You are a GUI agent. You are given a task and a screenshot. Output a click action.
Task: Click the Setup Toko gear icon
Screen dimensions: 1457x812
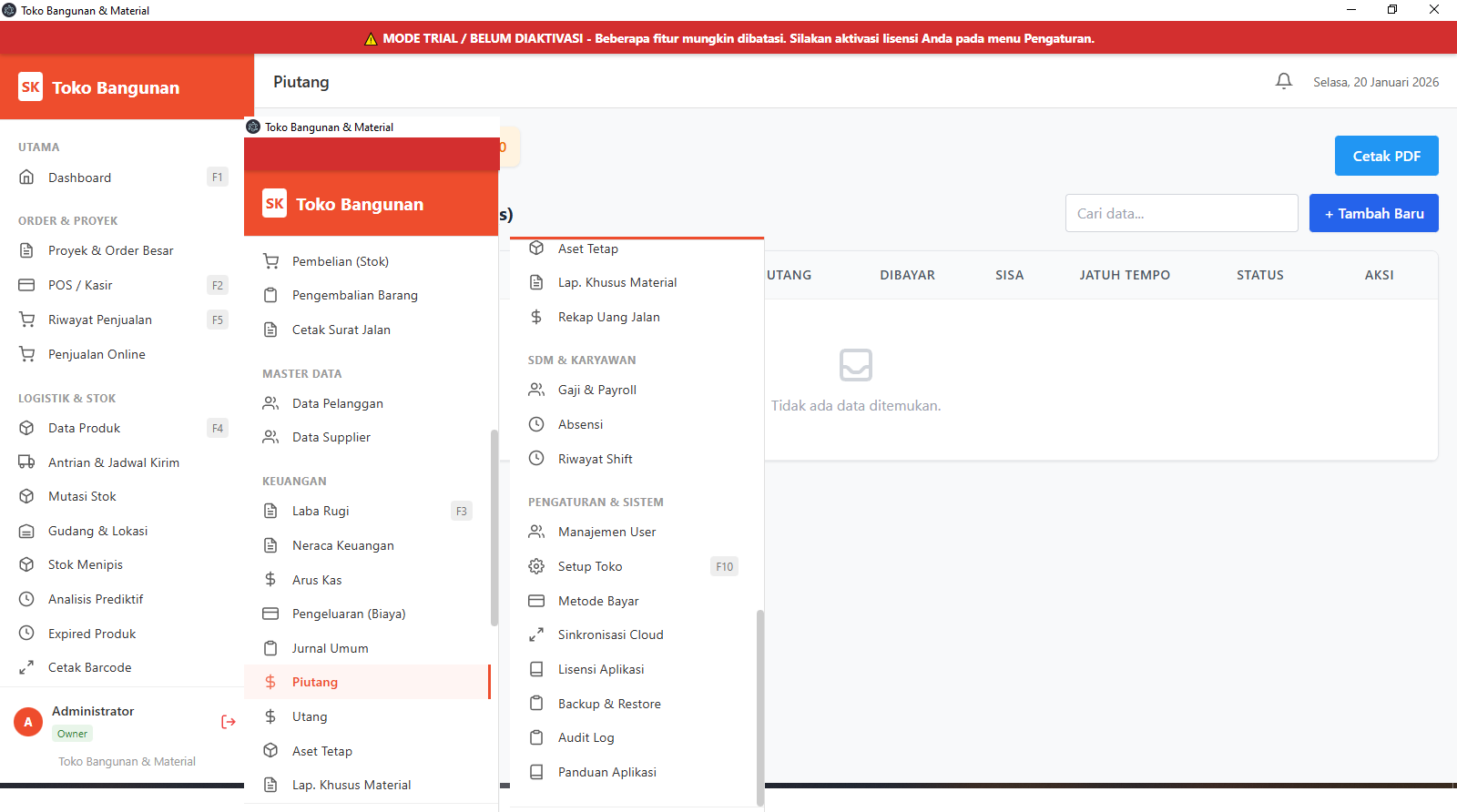click(x=536, y=566)
